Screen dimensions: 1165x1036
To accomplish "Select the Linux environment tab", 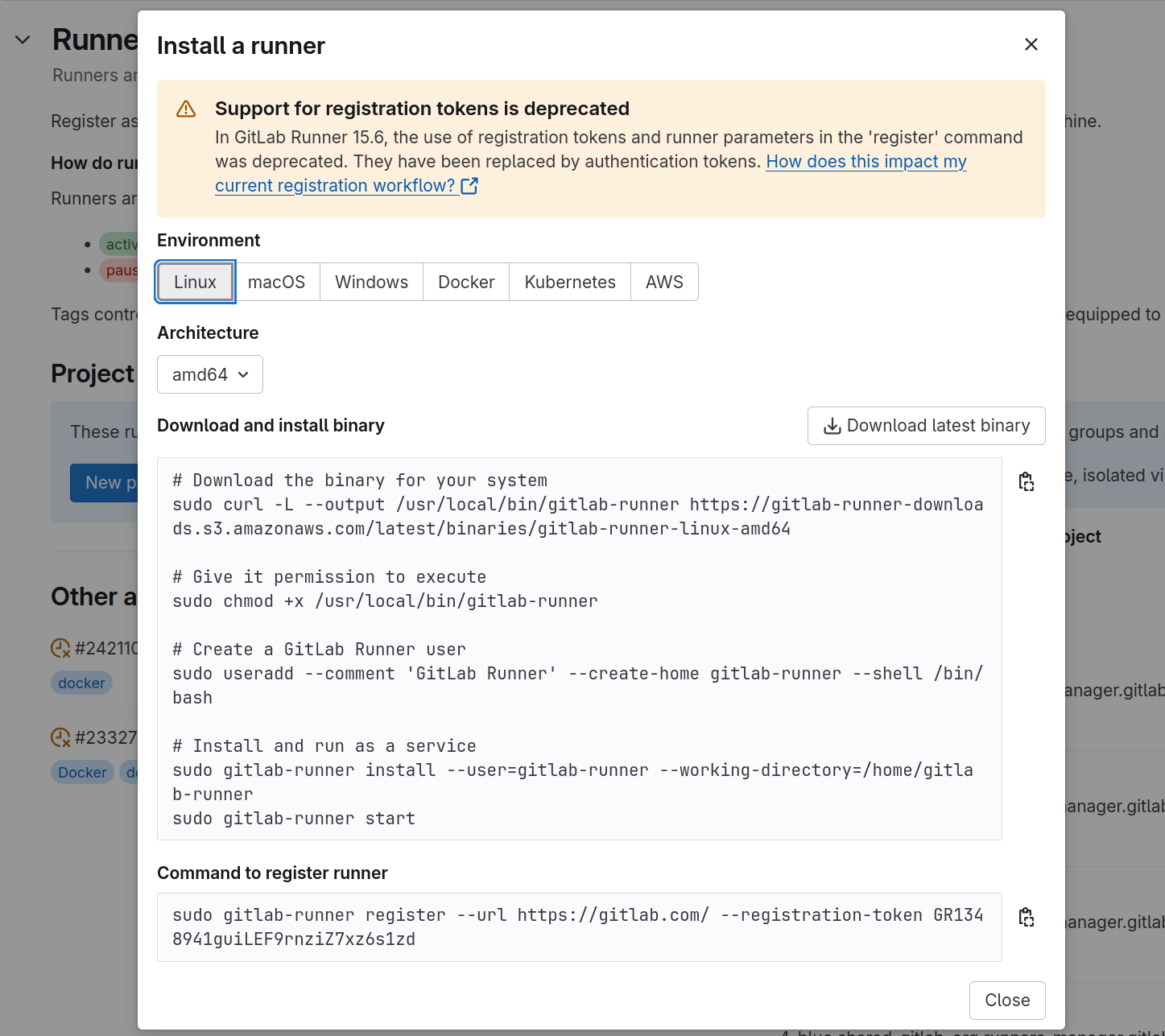I will [195, 282].
